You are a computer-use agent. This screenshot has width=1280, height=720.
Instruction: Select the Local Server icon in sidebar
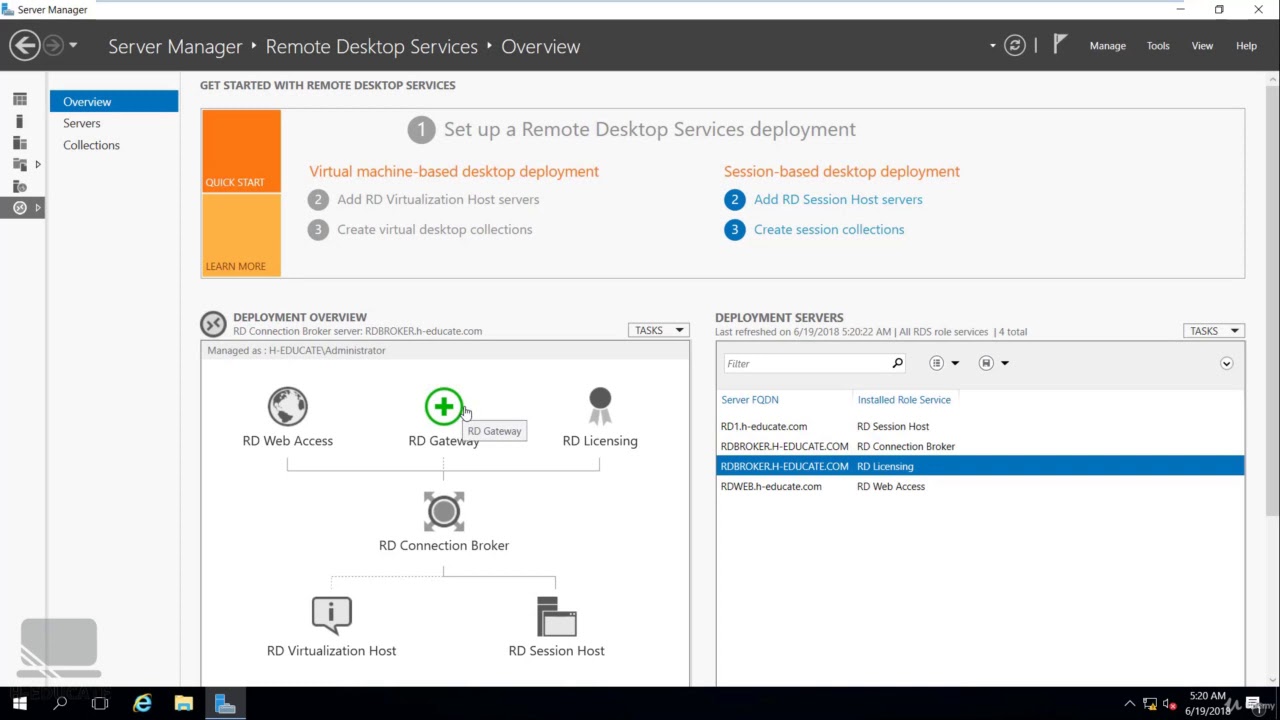(x=19, y=121)
